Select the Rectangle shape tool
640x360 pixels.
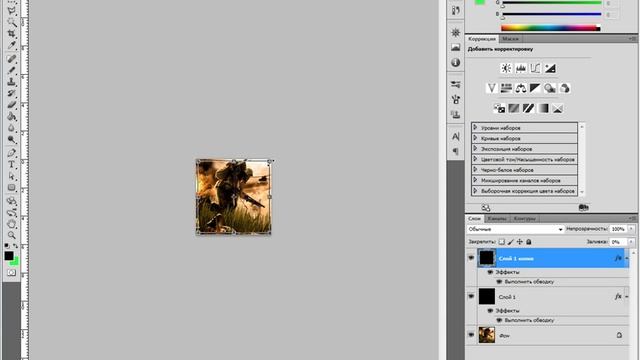11,188
